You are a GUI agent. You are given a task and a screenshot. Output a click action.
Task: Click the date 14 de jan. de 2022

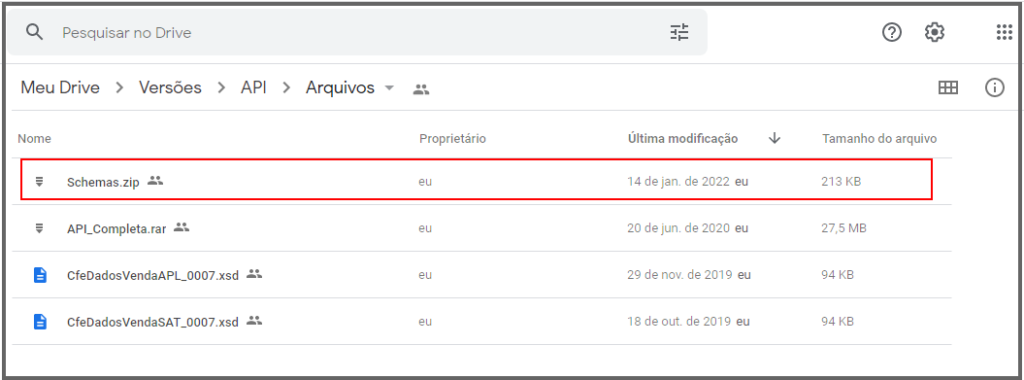coord(678,182)
